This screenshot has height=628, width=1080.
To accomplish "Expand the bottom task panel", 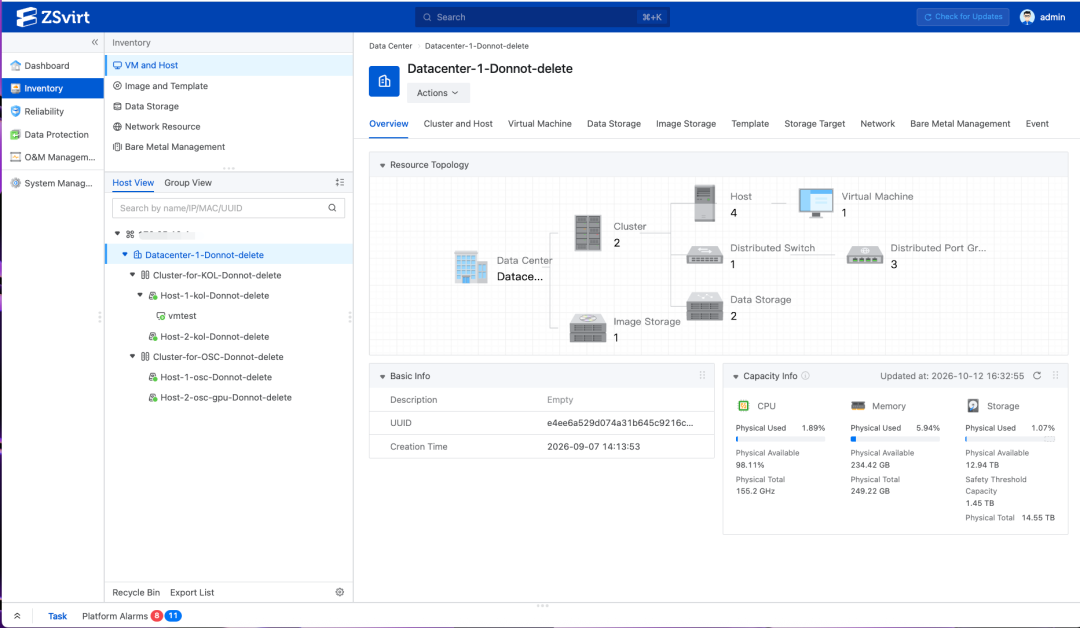I will tap(17, 616).
